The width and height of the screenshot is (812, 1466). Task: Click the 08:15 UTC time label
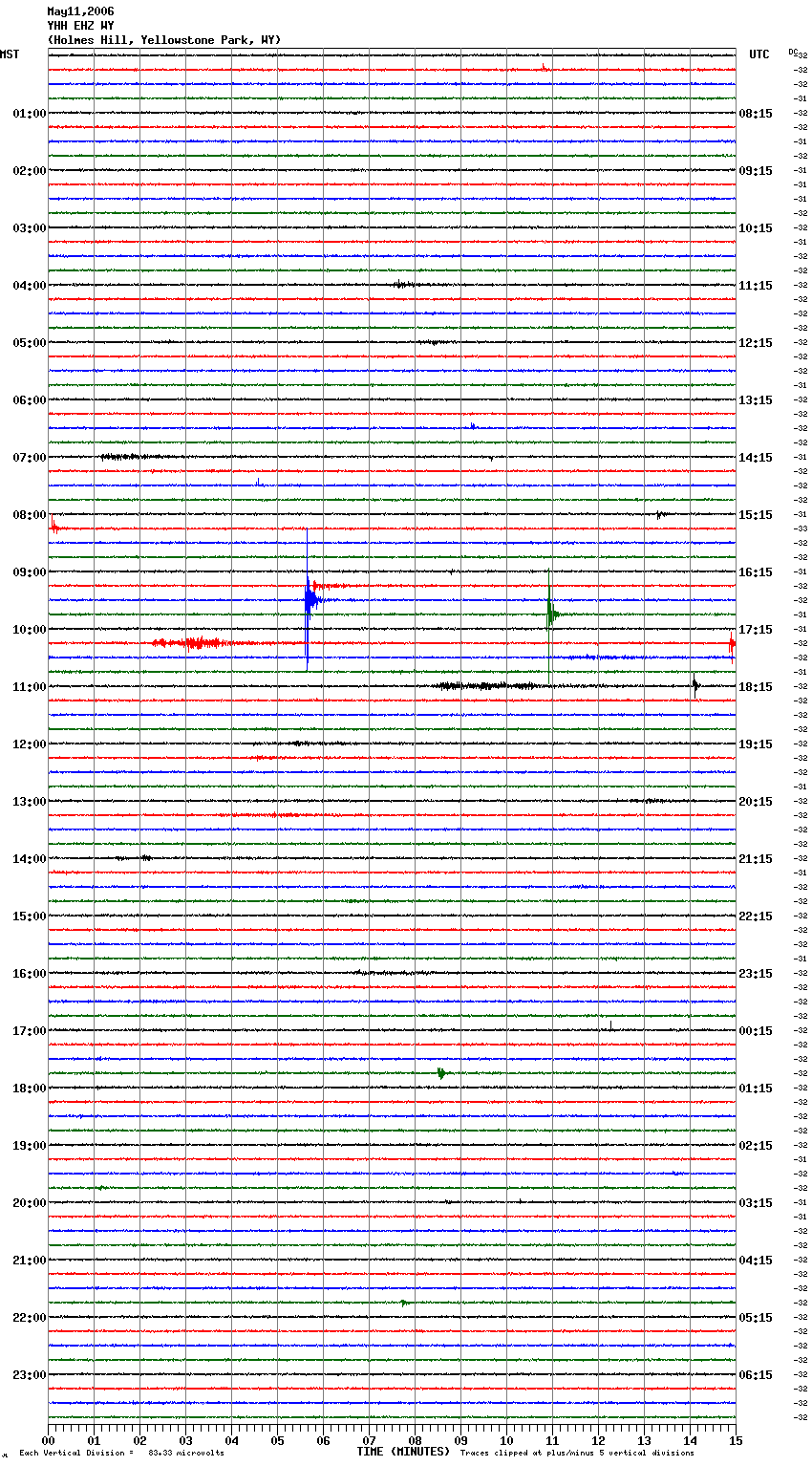(756, 114)
